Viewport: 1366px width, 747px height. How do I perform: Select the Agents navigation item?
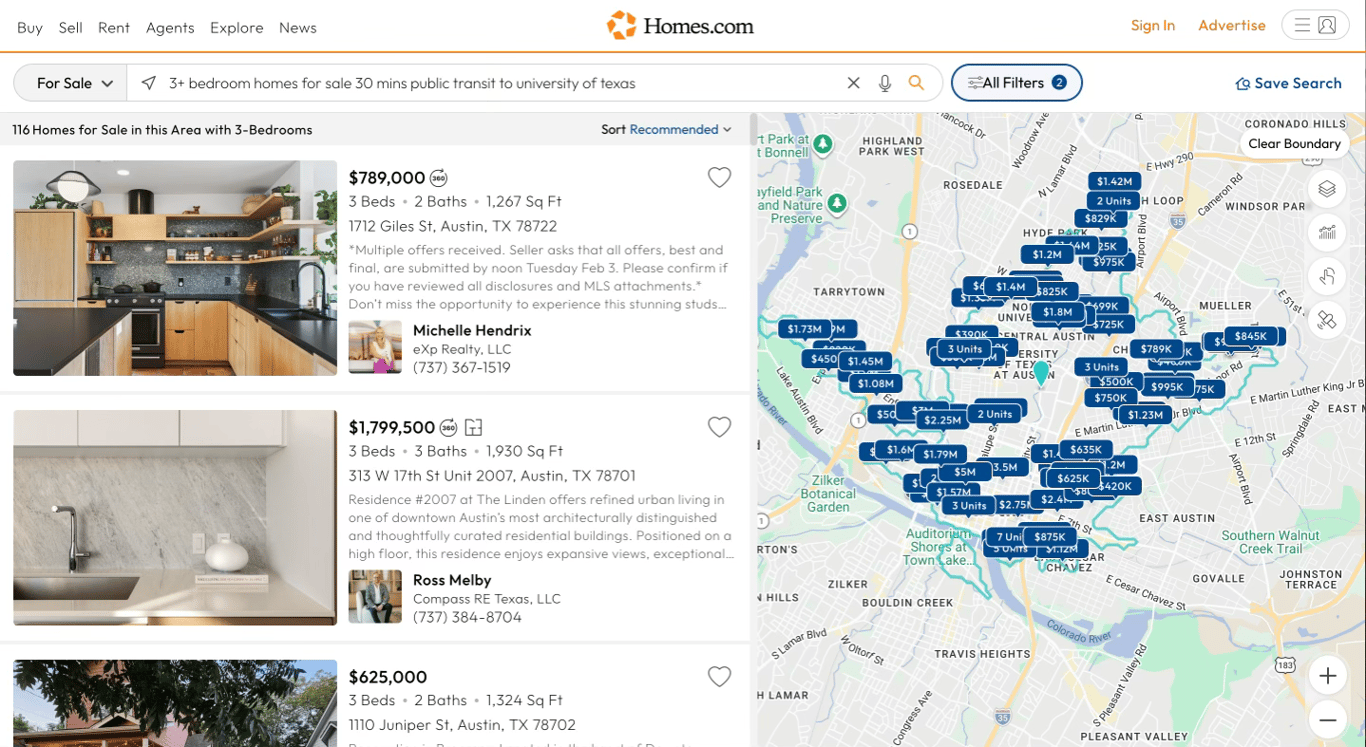[170, 27]
